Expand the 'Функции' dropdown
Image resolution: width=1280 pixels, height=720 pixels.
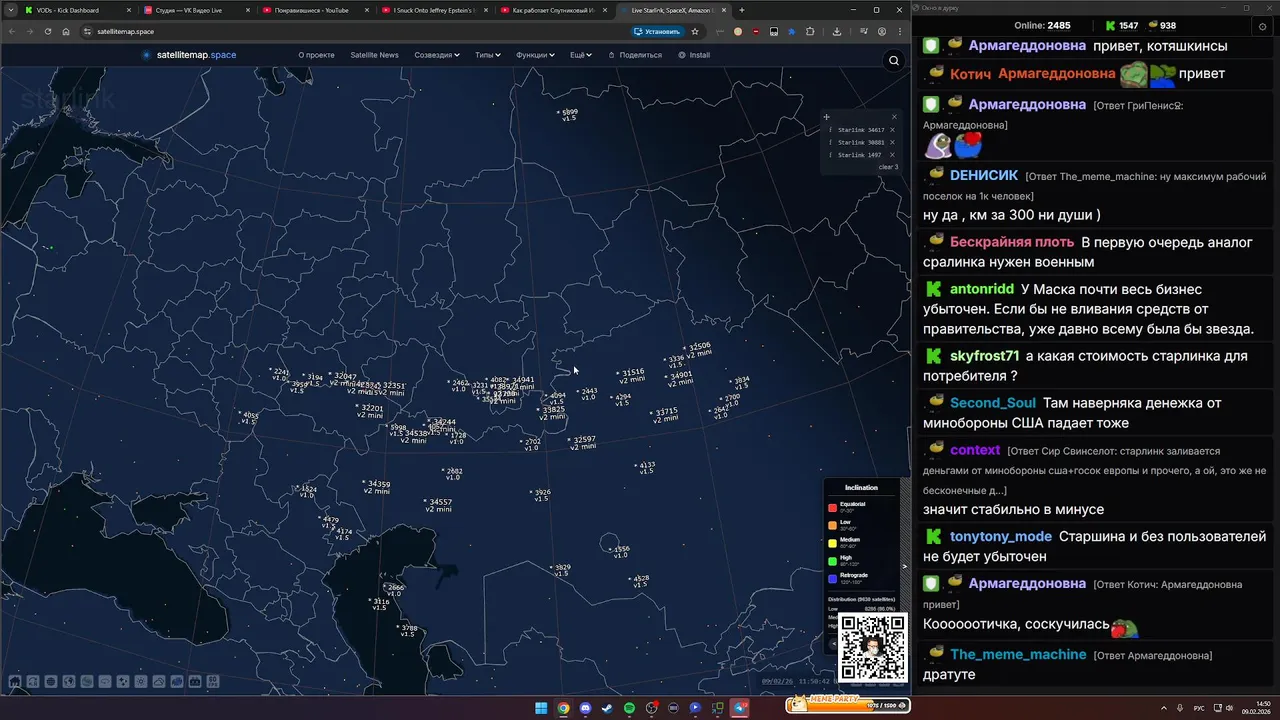coord(535,55)
